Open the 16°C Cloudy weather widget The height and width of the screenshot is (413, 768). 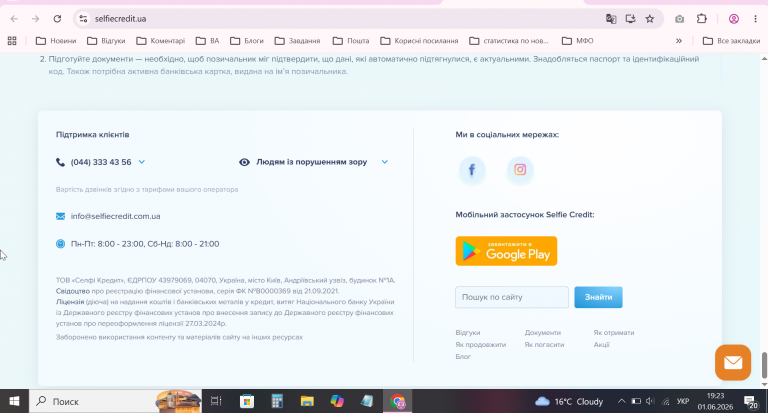(569, 401)
